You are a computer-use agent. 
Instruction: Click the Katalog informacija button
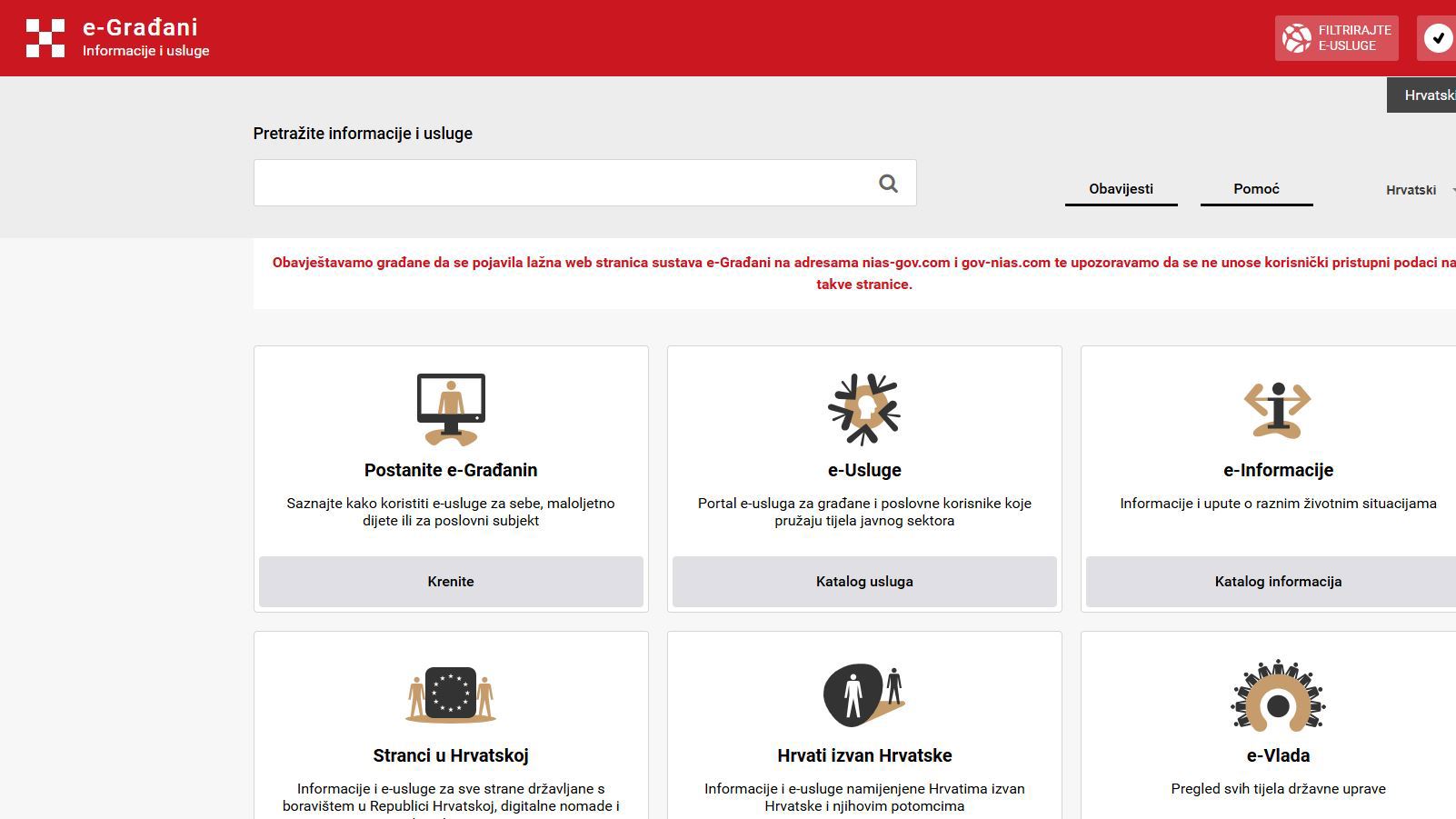pos(1278,582)
